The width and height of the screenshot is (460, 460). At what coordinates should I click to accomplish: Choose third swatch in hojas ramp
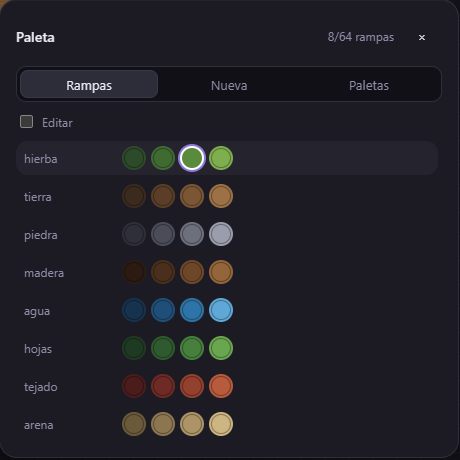(x=192, y=348)
